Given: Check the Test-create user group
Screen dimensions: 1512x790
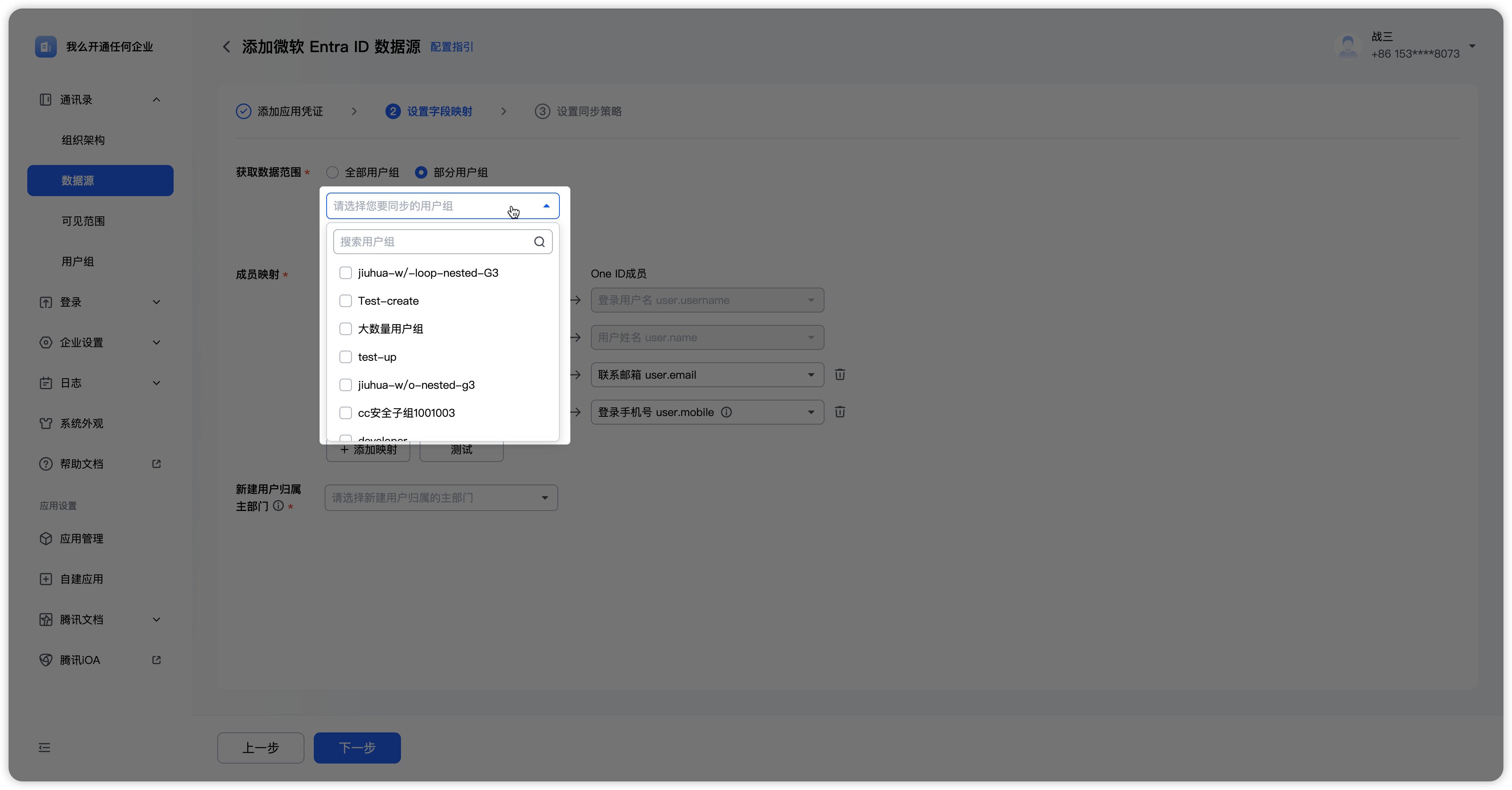Looking at the screenshot, I should (x=346, y=301).
